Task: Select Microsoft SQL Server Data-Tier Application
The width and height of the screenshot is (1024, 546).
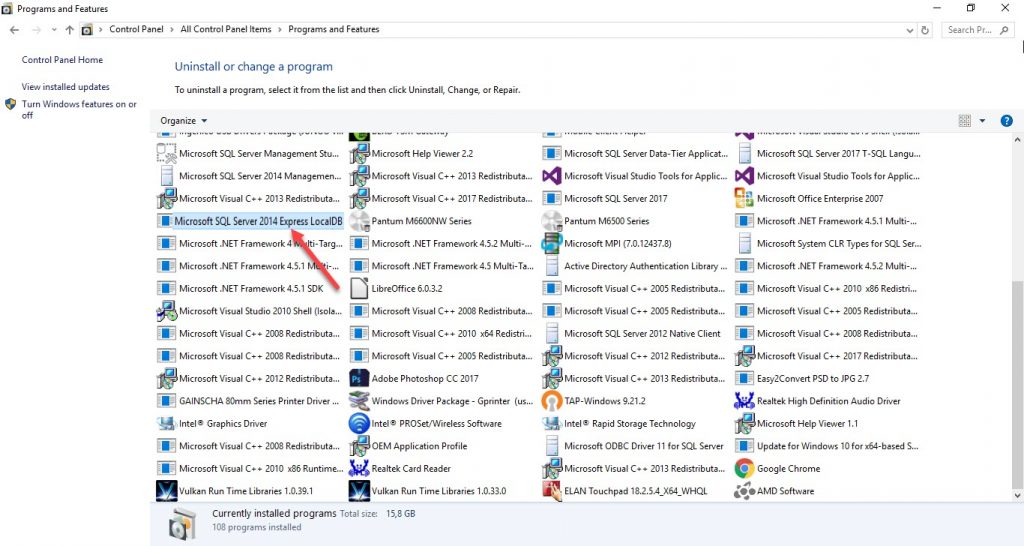Action: pyautogui.click(x=635, y=153)
